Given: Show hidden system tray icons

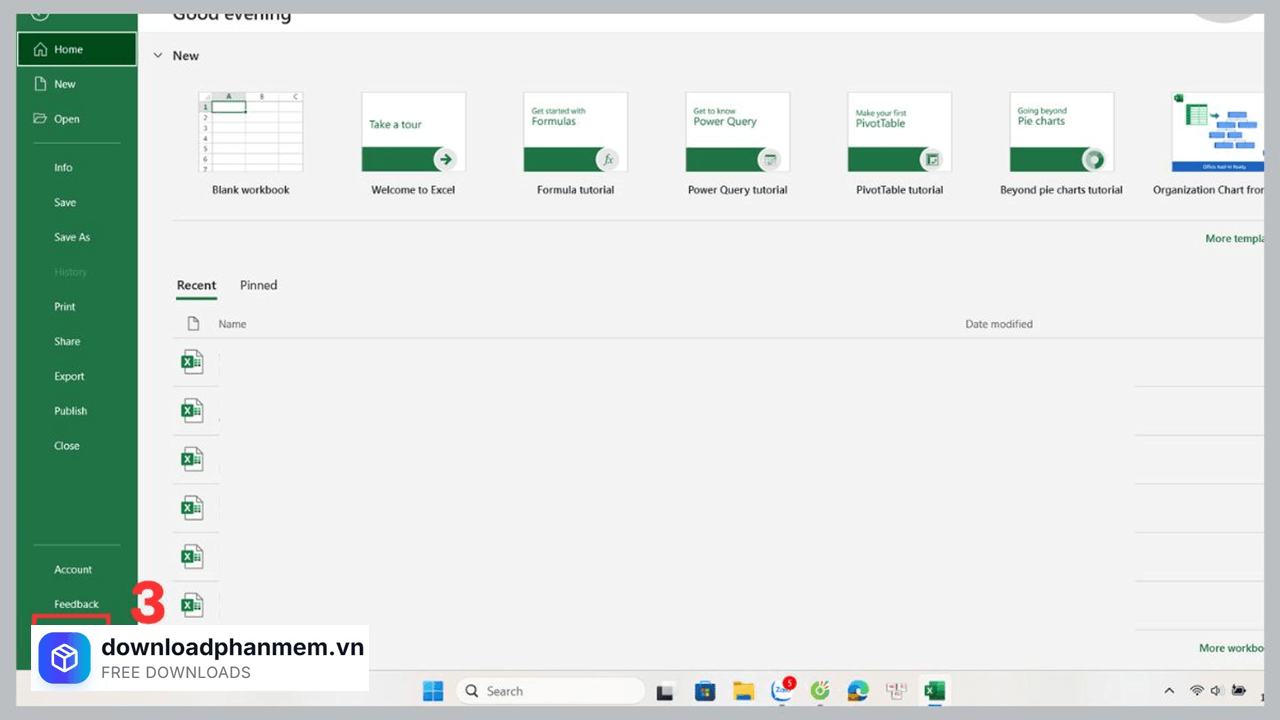Looking at the screenshot, I should [x=1169, y=691].
